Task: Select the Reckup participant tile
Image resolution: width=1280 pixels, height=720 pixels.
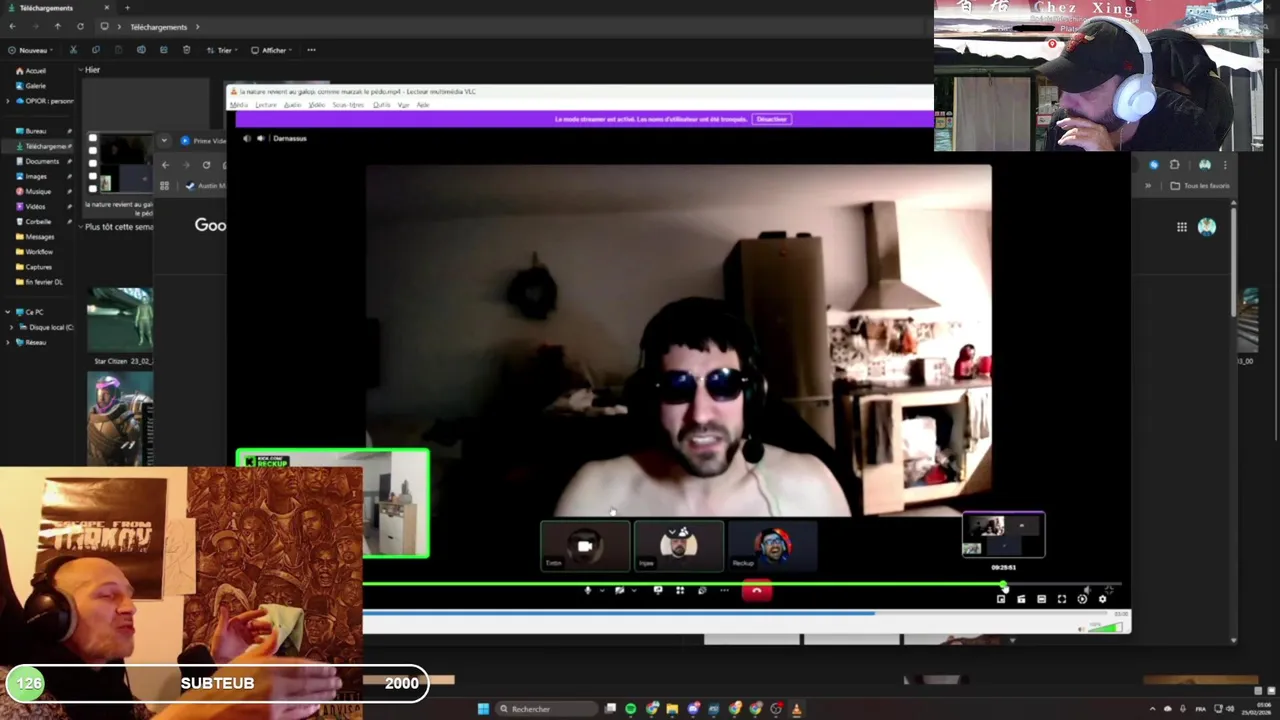Action: [772, 546]
